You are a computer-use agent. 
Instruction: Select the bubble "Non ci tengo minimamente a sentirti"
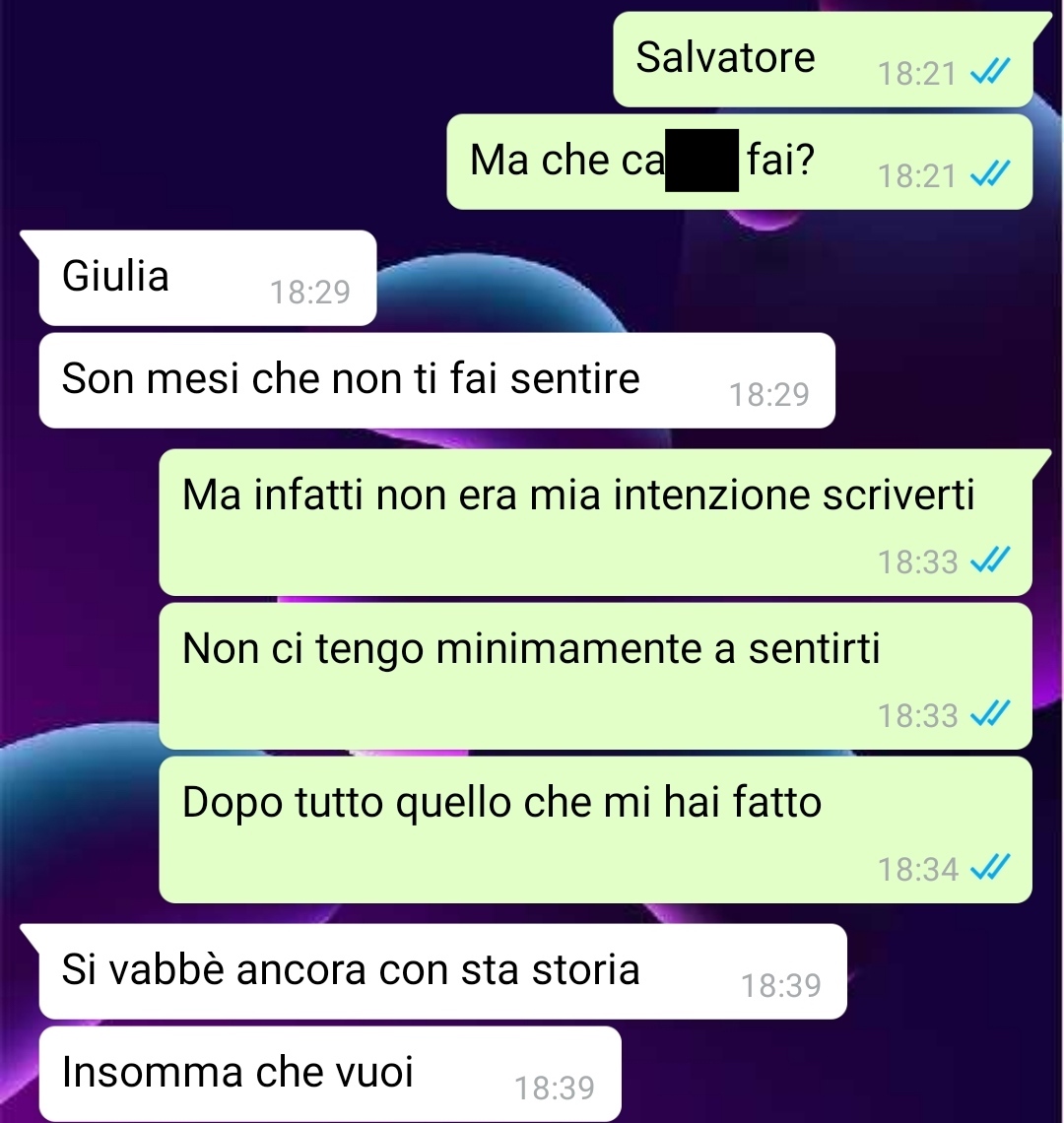[595, 676]
